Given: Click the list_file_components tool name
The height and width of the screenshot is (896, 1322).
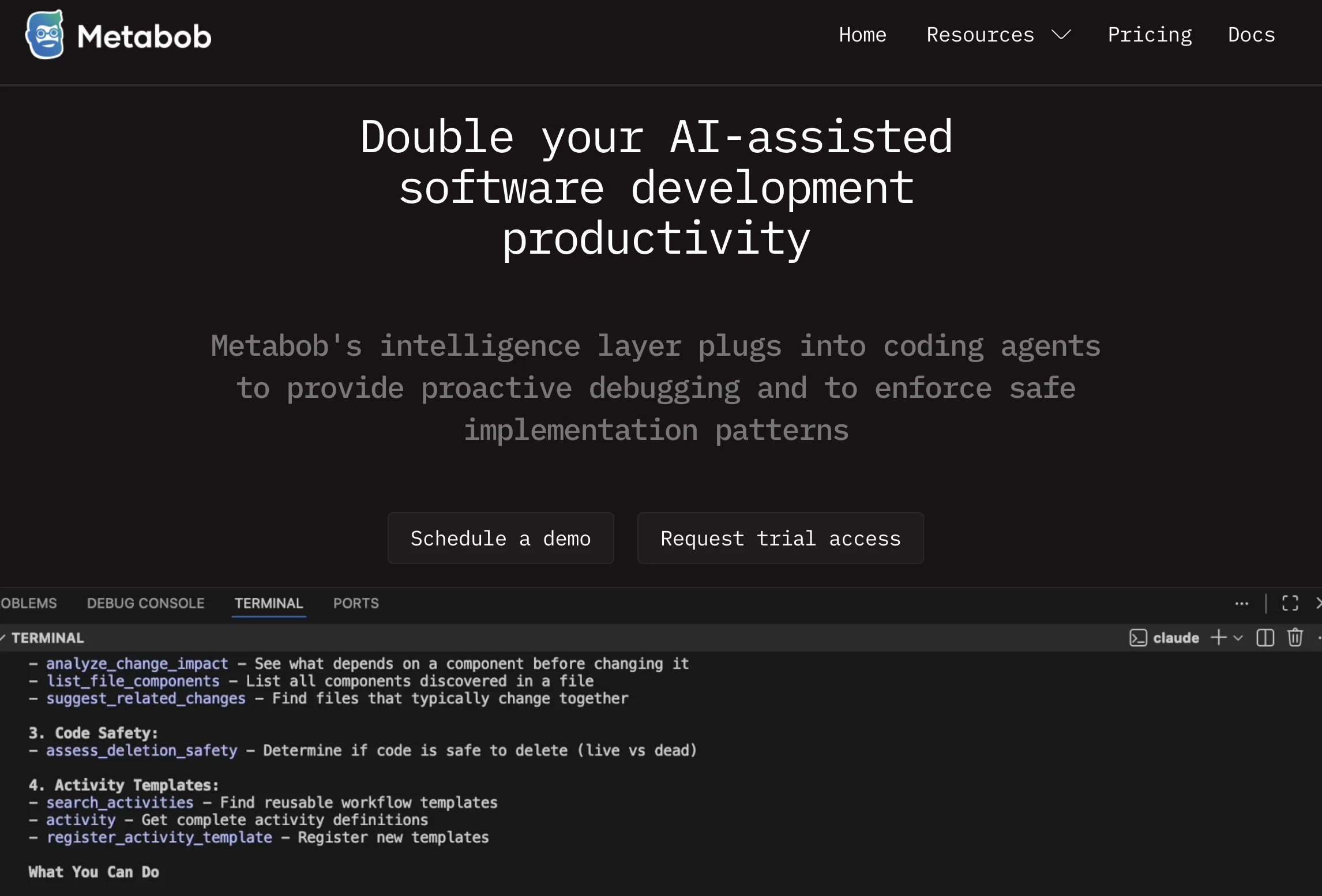Looking at the screenshot, I should coord(133,681).
